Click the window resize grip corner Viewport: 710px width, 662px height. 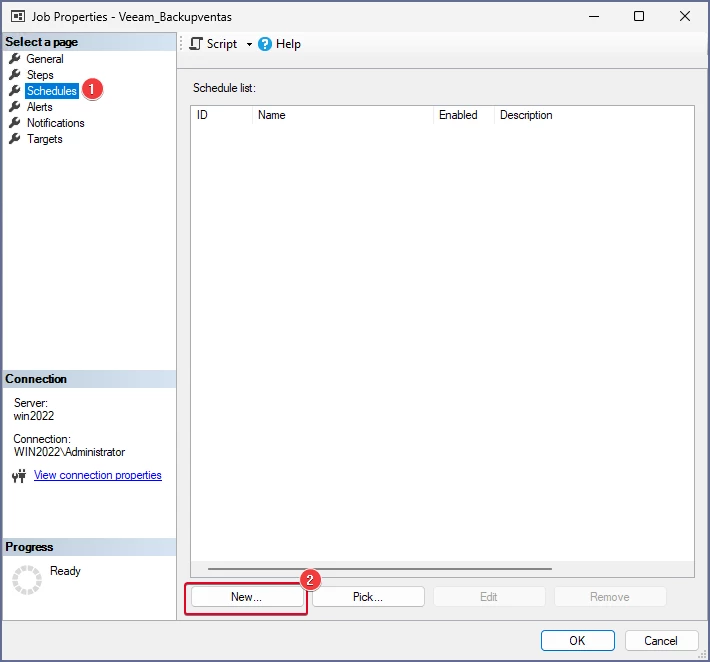click(702, 655)
